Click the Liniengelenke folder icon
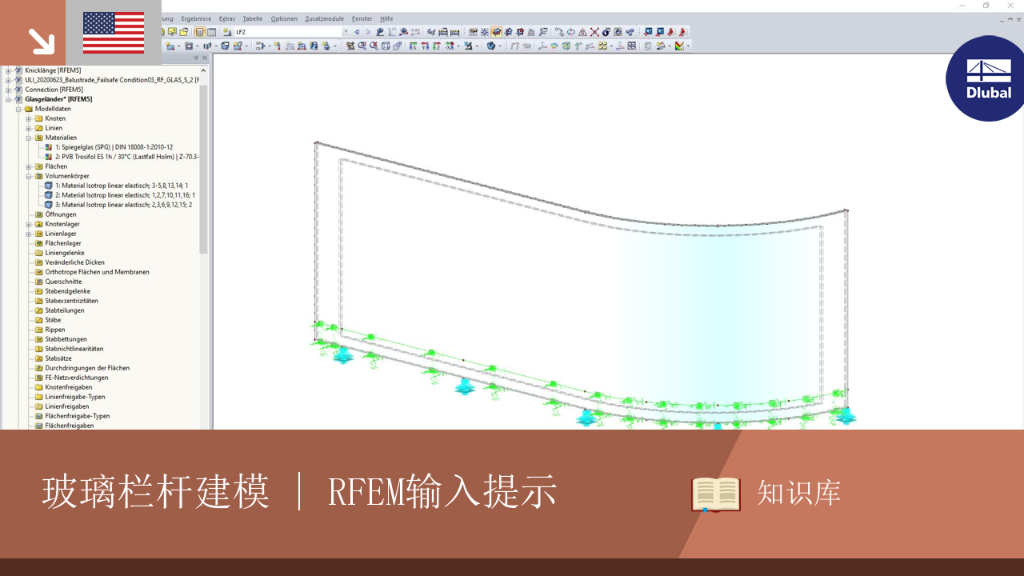The width and height of the screenshot is (1024, 576). tap(39, 253)
